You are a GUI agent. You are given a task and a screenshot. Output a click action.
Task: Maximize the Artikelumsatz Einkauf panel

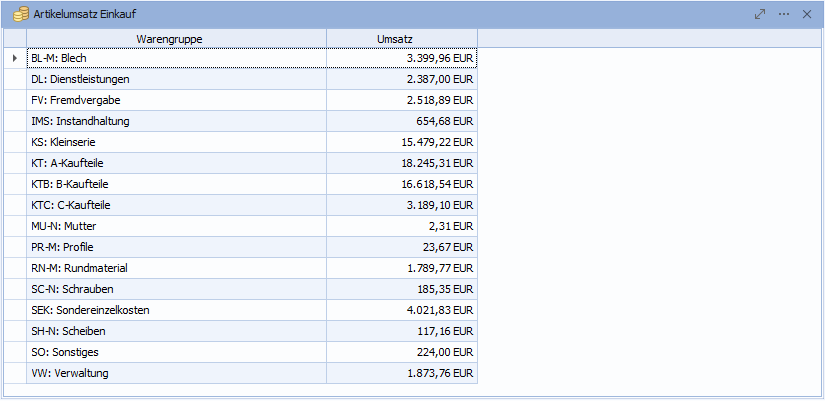[760, 14]
